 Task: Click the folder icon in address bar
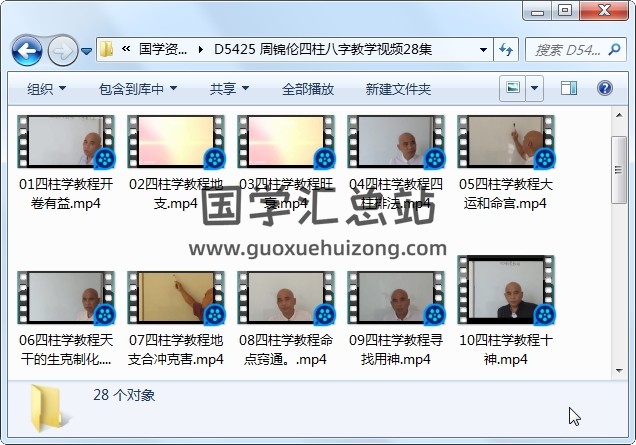click(x=106, y=49)
